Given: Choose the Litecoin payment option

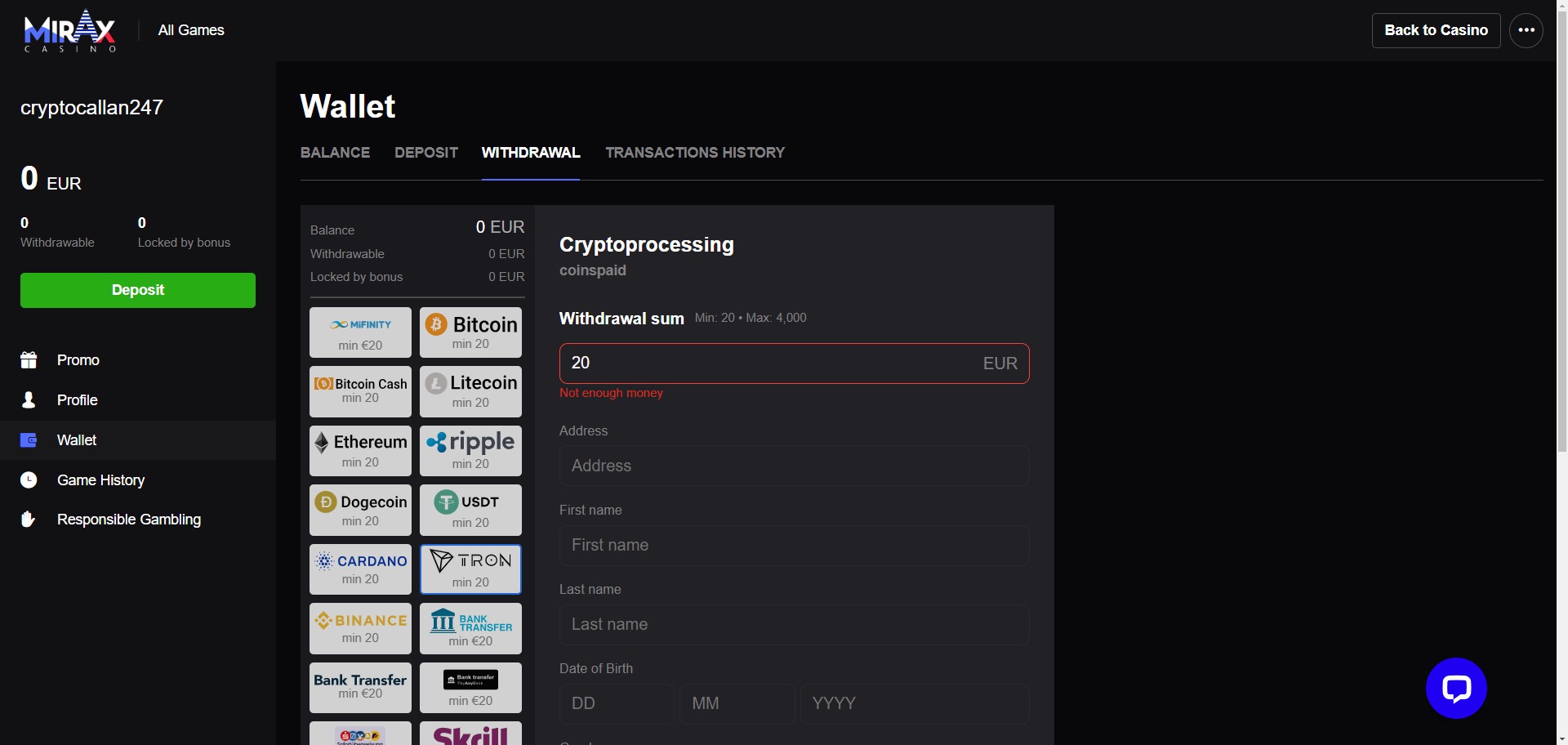Looking at the screenshot, I should 470,391.
